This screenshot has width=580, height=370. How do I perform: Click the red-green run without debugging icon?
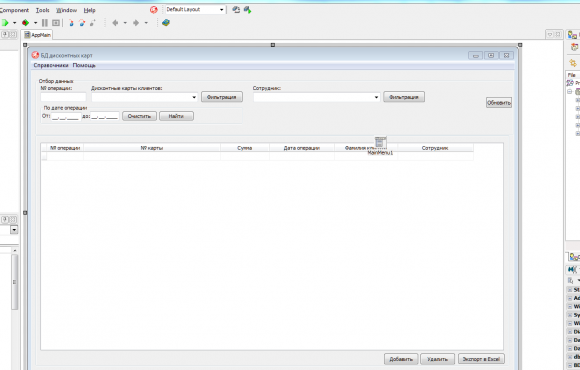click(26, 23)
